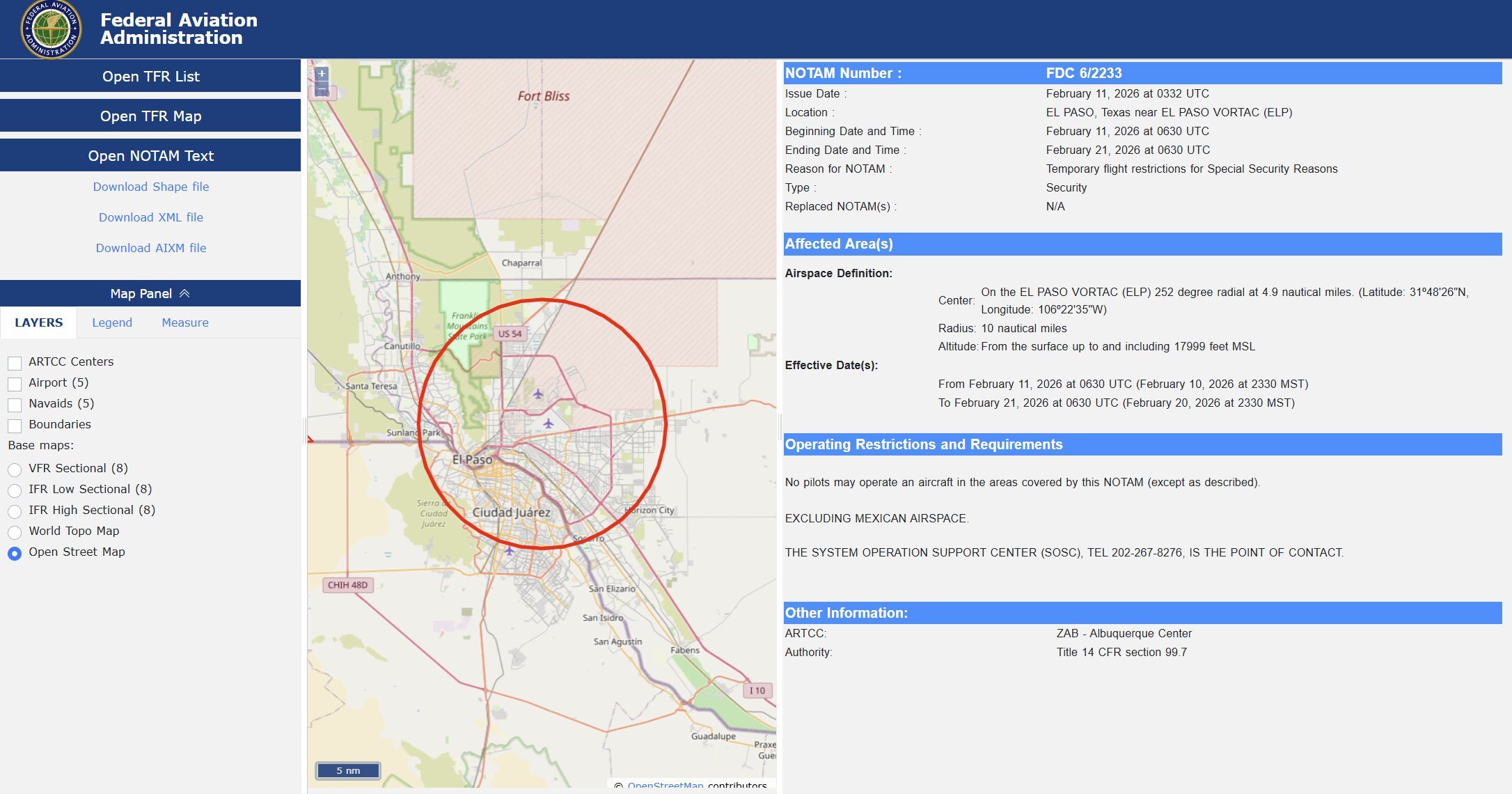Image resolution: width=1512 pixels, height=794 pixels.
Task: Switch to the Legend tab
Action: [112, 322]
